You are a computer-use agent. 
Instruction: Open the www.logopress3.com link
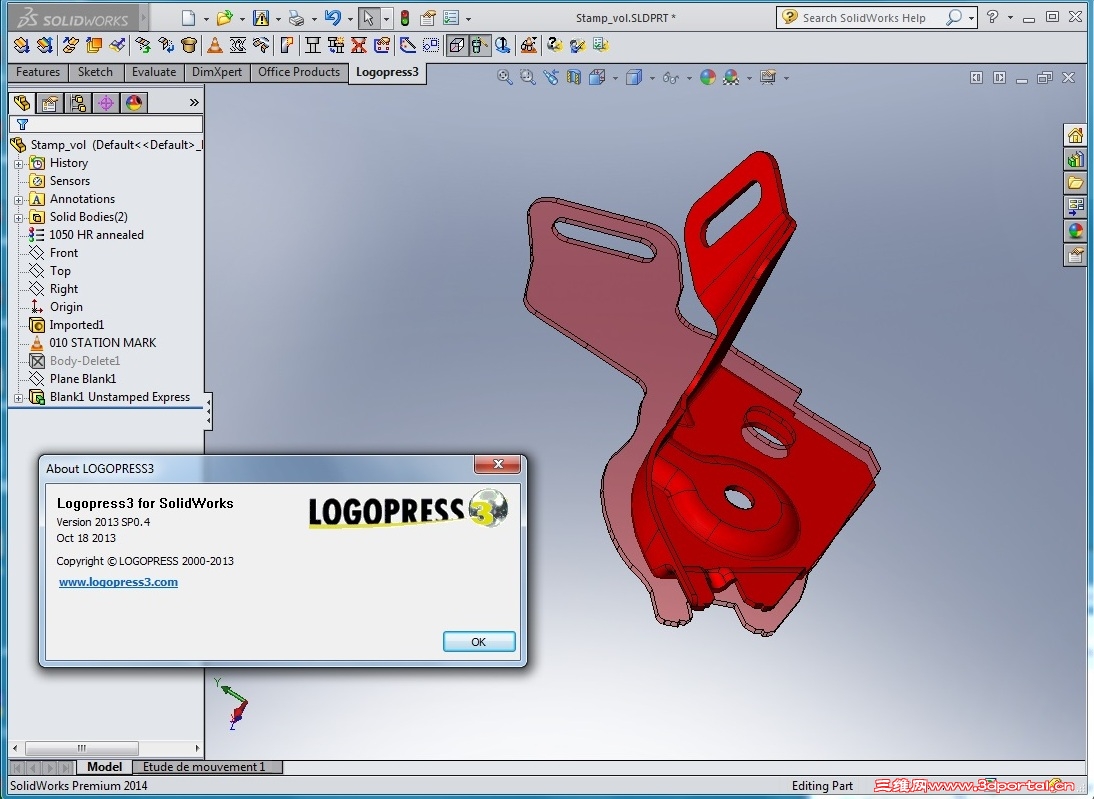click(118, 582)
